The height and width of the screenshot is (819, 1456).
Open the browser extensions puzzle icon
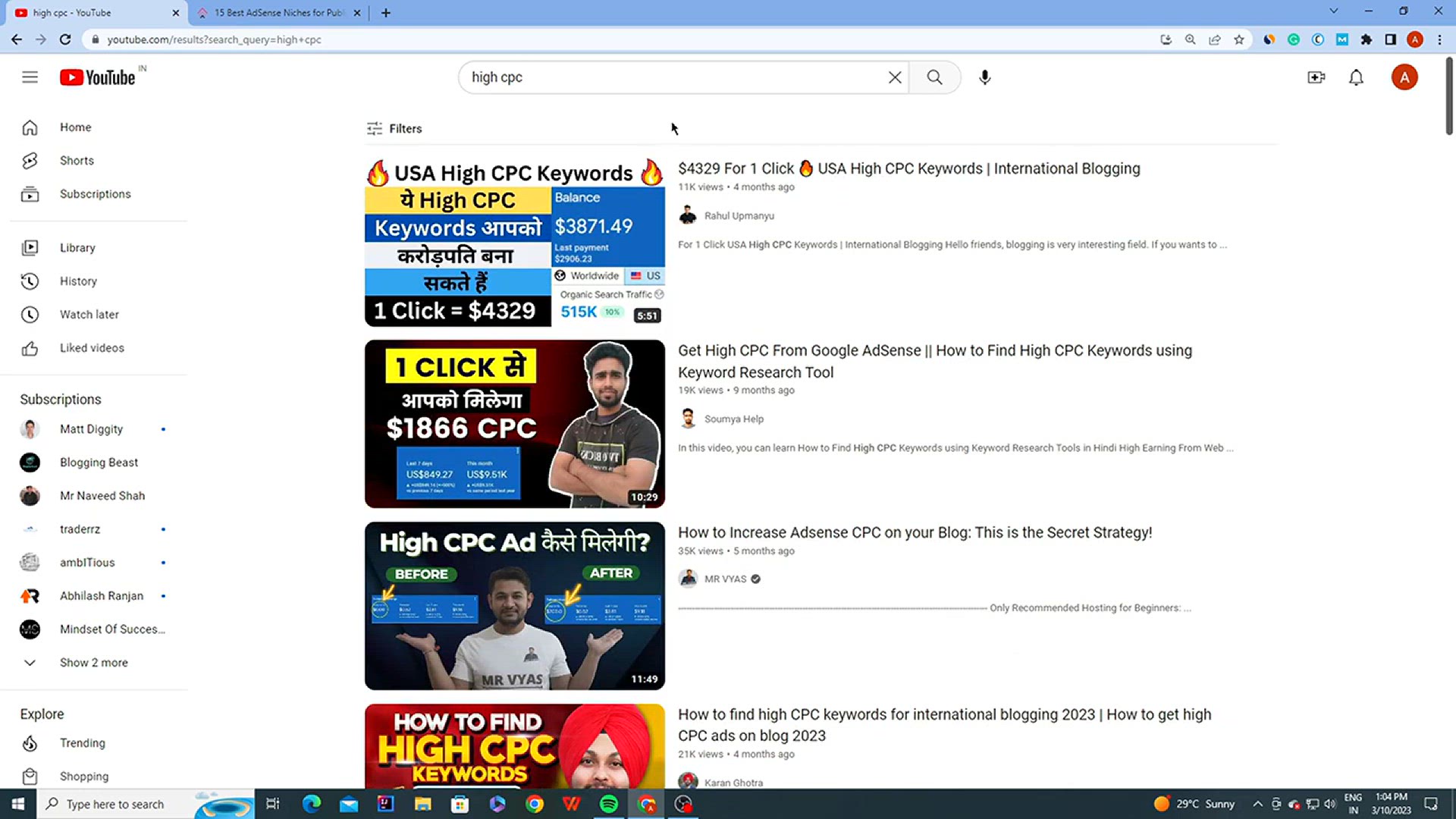pyautogui.click(x=1367, y=39)
